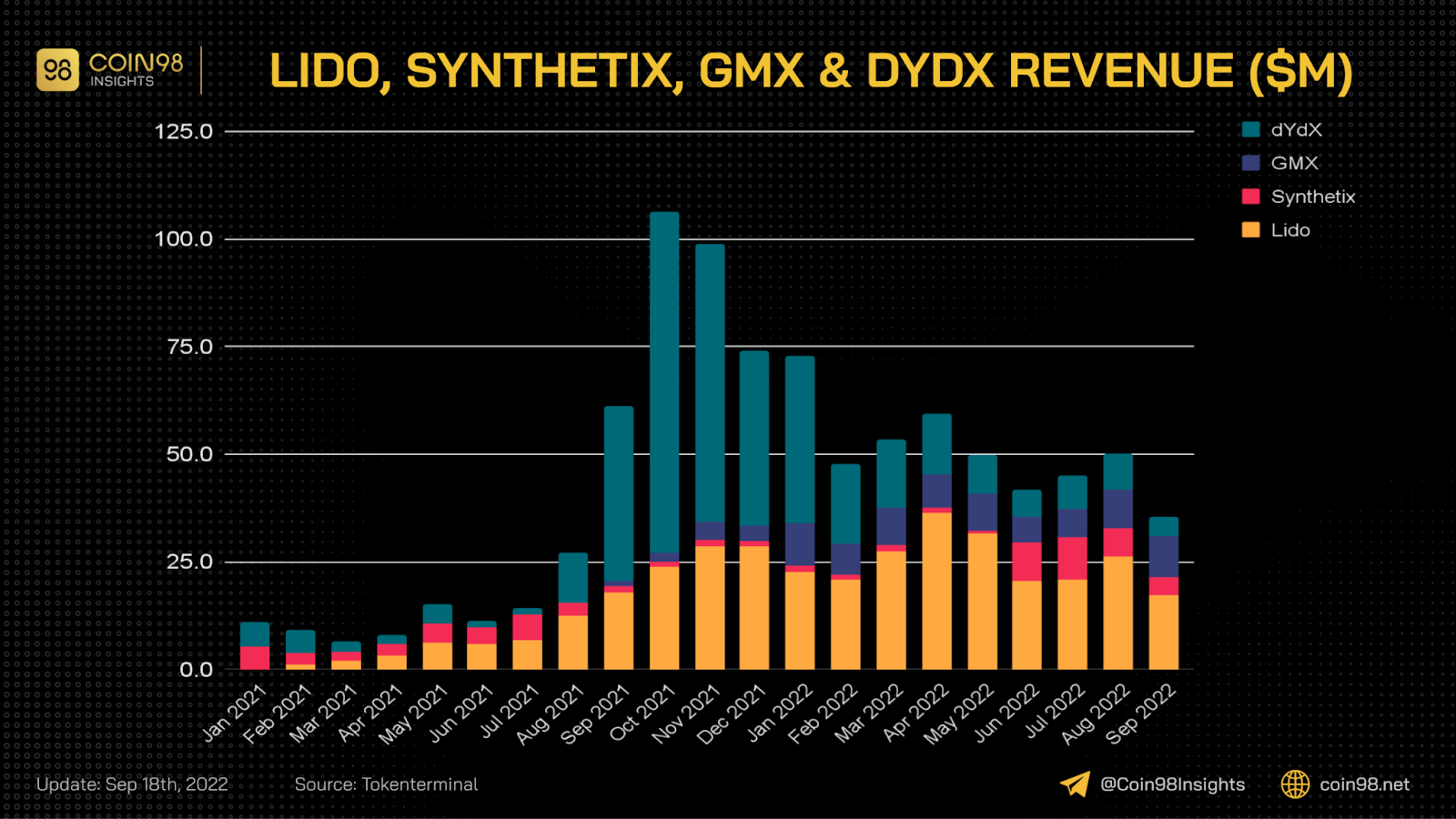Select the GMX legend label
The height and width of the screenshot is (819, 1456).
coord(1295,163)
